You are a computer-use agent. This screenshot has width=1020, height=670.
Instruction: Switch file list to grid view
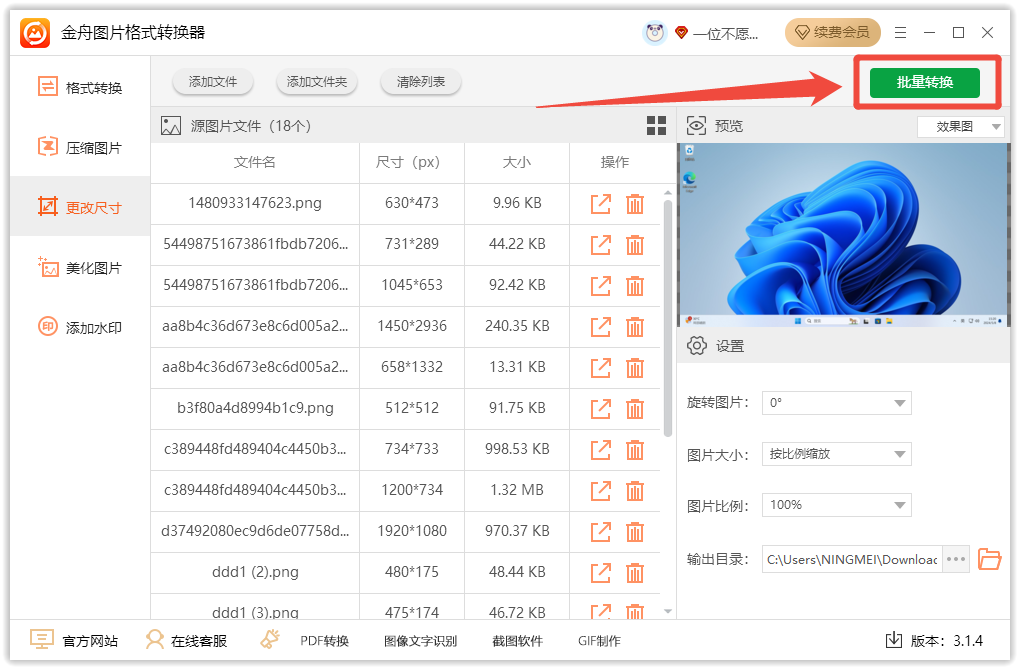tap(656, 126)
